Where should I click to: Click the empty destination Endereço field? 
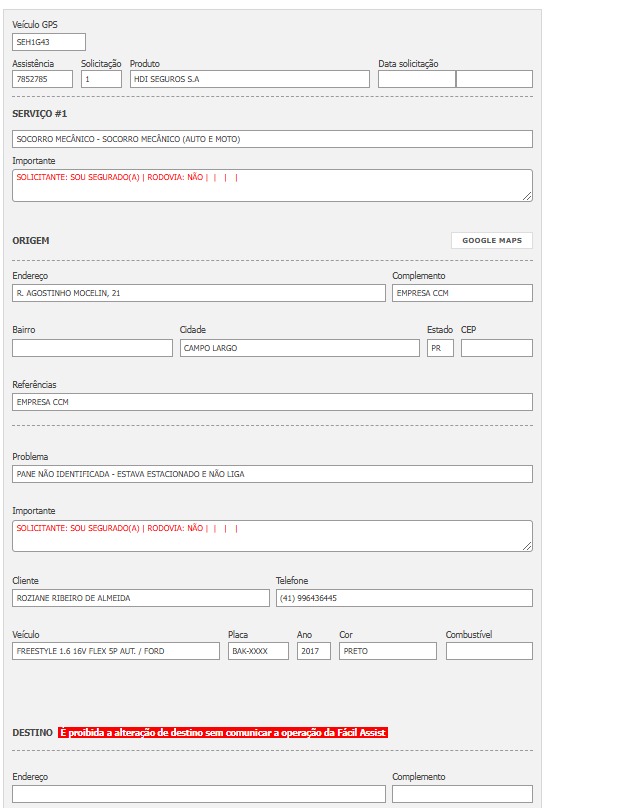tap(198, 794)
